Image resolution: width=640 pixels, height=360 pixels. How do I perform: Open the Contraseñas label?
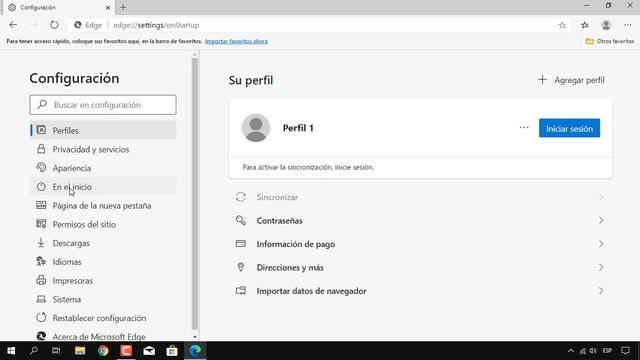click(280, 221)
